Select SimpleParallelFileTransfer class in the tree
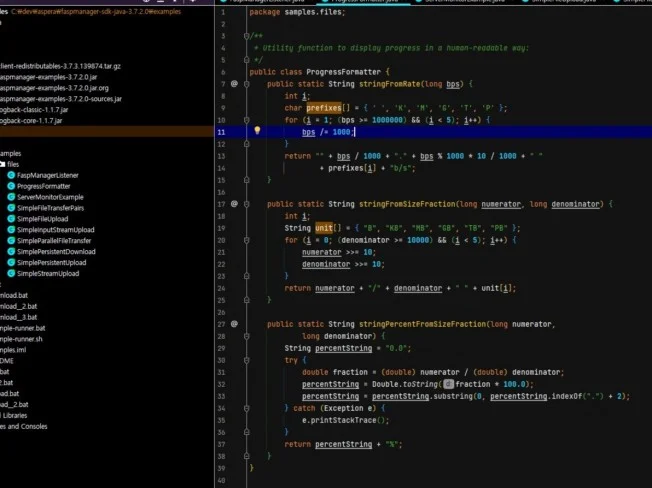This screenshot has width=652, height=488. pos(54,241)
